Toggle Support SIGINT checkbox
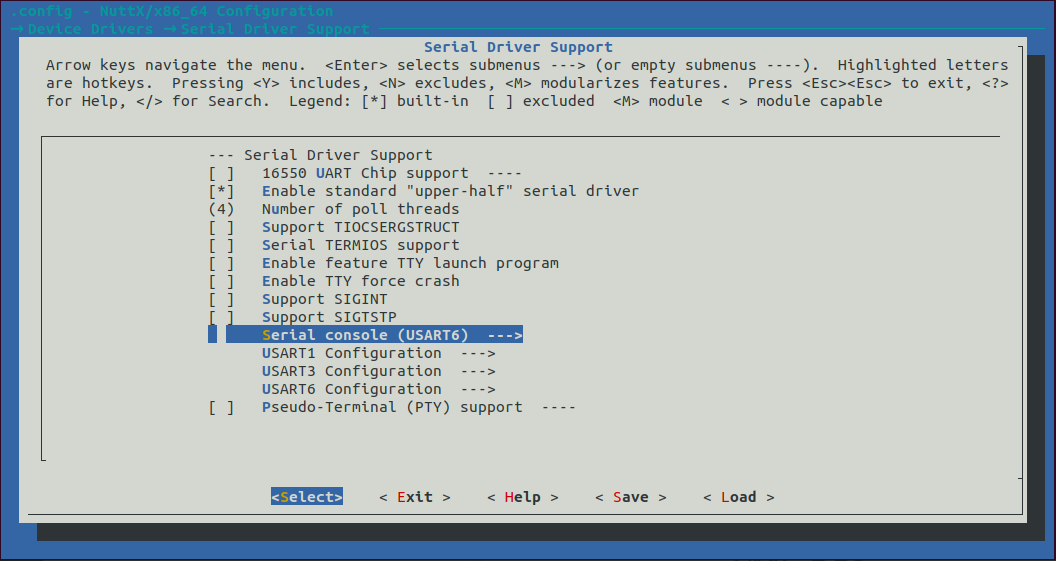This screenshot has width=1056, height=561. [x=221, y=299]
